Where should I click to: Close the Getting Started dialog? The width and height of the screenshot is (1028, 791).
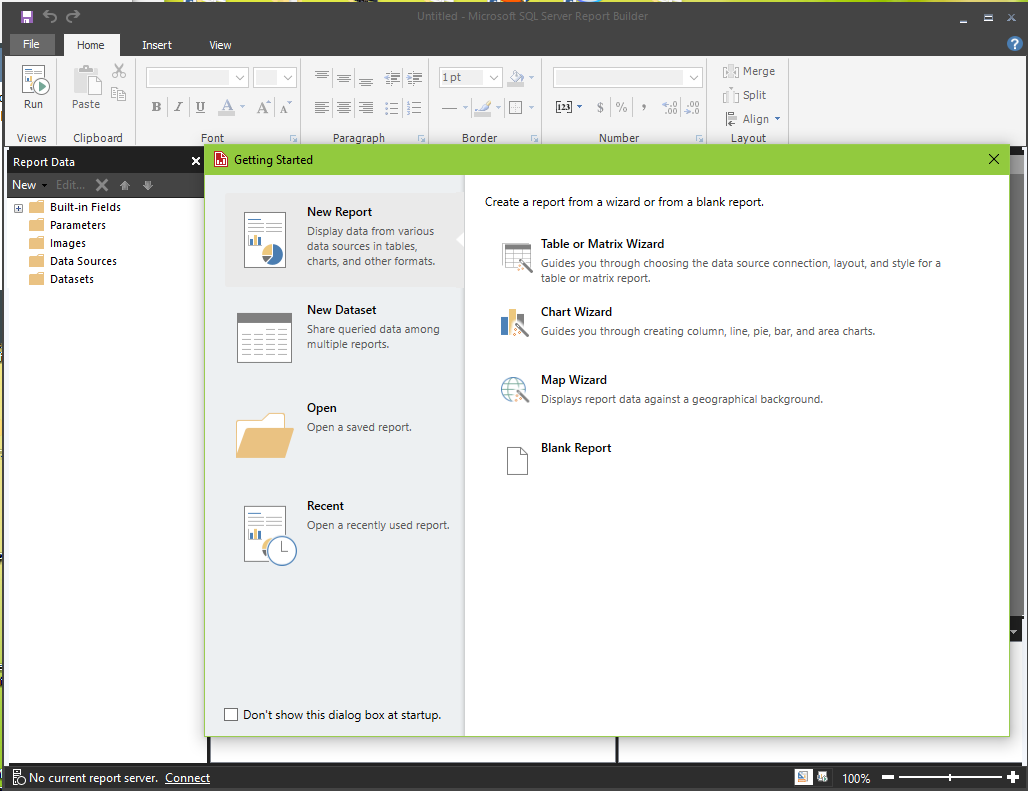(x=994, y=159)
